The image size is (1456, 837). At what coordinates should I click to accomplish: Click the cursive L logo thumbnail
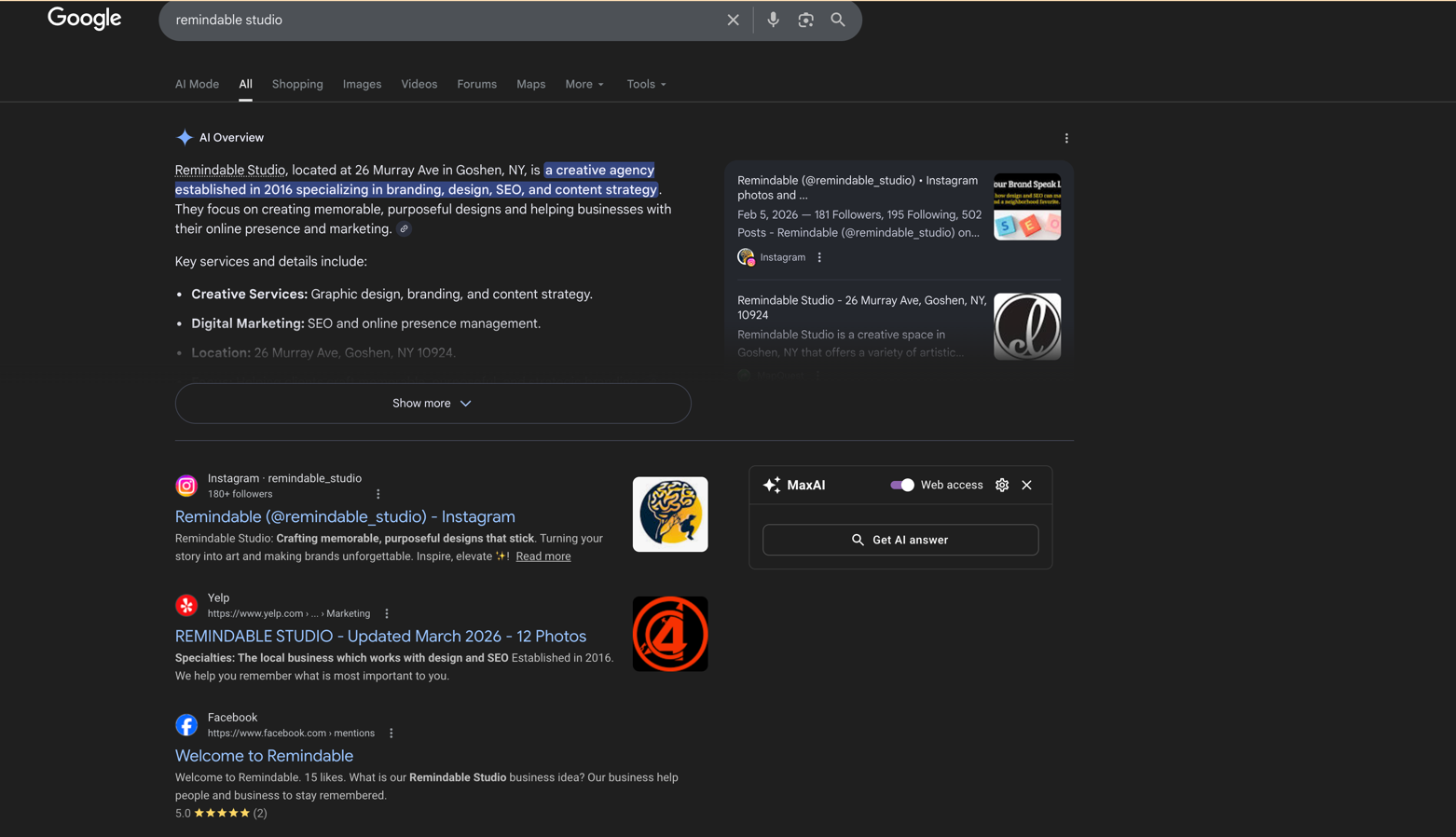click(1027, 326)
